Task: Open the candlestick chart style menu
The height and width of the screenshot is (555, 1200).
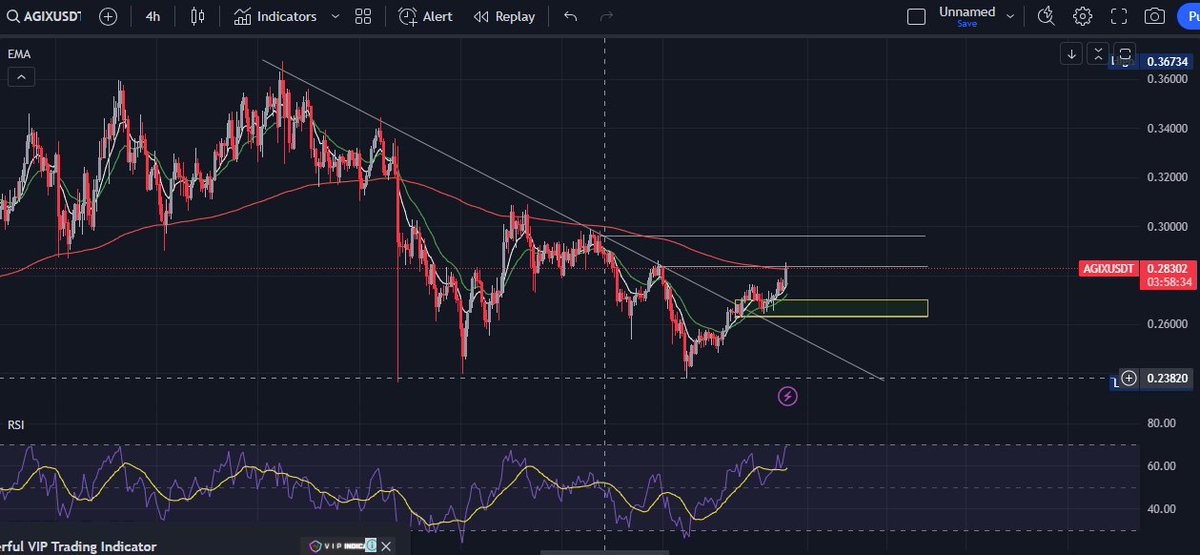Action: [x=198, y=17]
